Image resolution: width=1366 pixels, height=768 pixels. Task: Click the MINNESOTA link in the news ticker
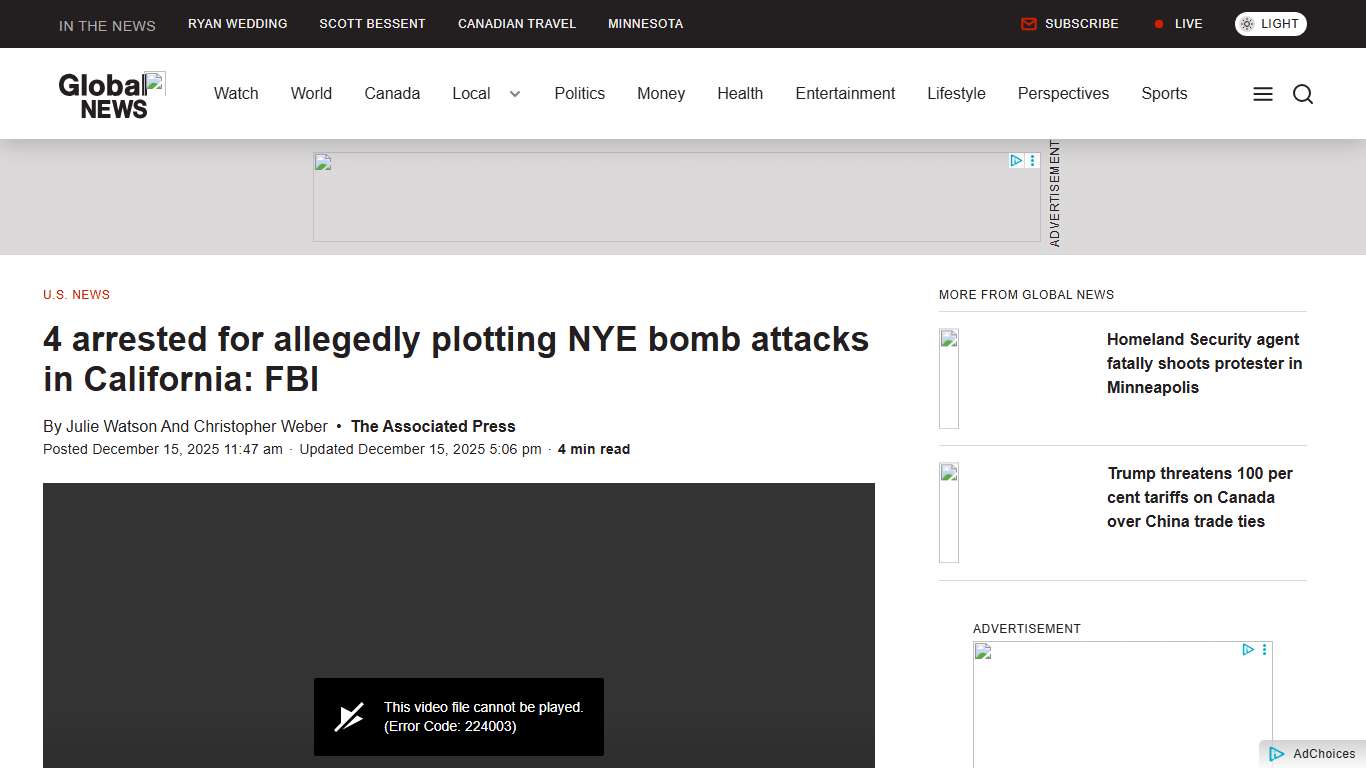pyautogui.click(x=645, y=23)
